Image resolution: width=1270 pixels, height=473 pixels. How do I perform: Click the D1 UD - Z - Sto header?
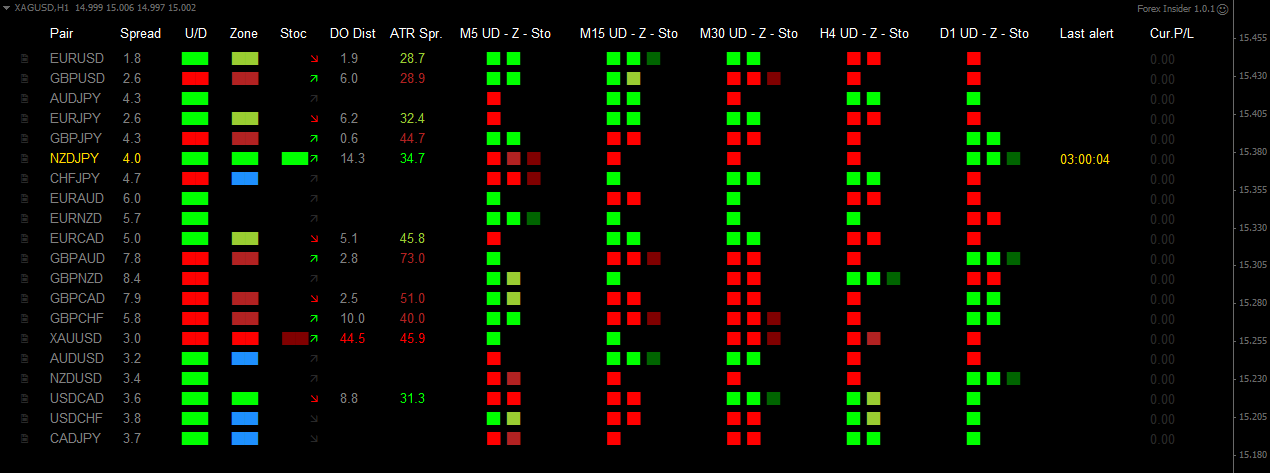coord(984,33)
